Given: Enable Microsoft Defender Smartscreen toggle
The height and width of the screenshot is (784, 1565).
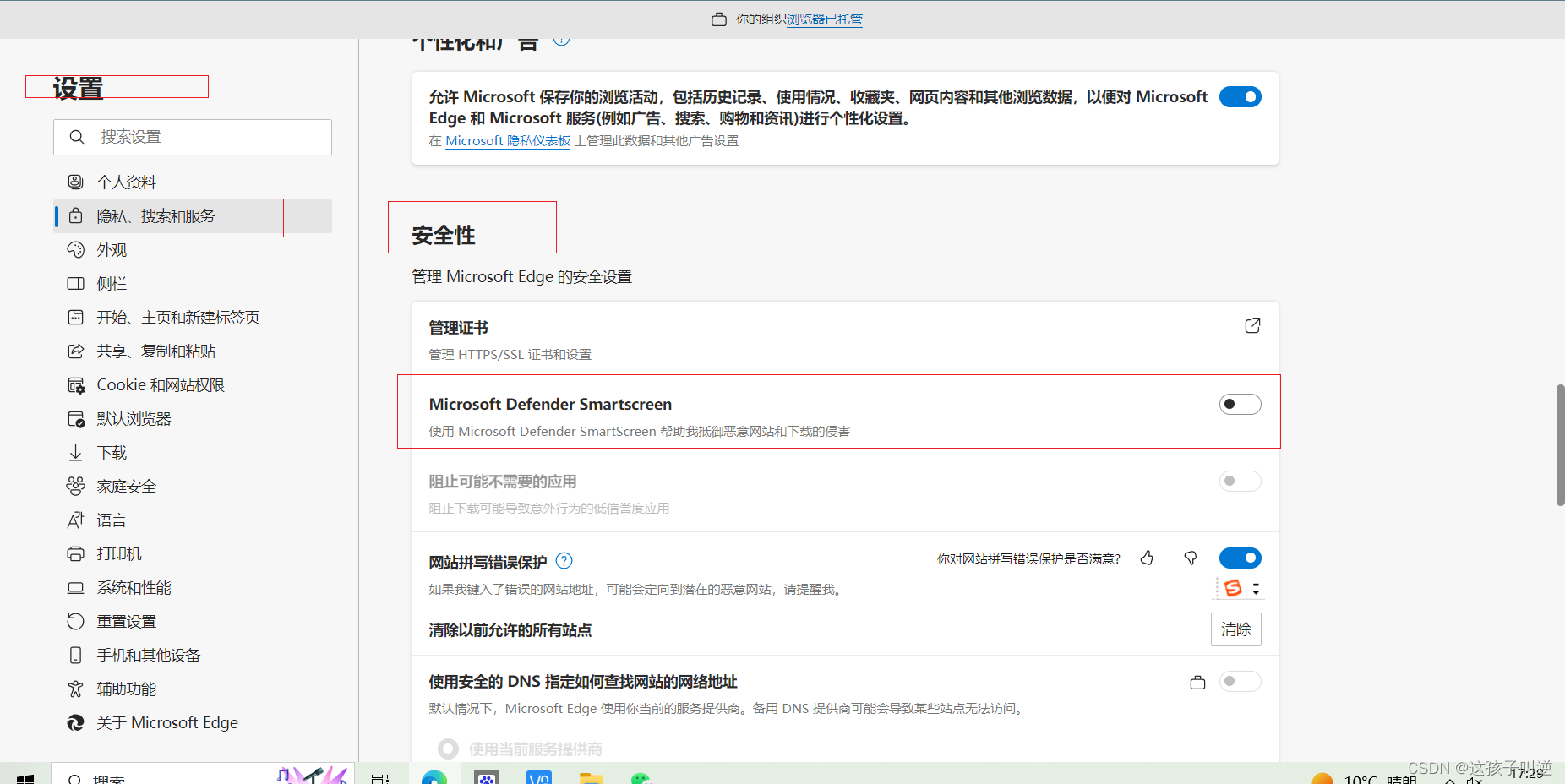Looking at the screenshot, I should 1240,405.
